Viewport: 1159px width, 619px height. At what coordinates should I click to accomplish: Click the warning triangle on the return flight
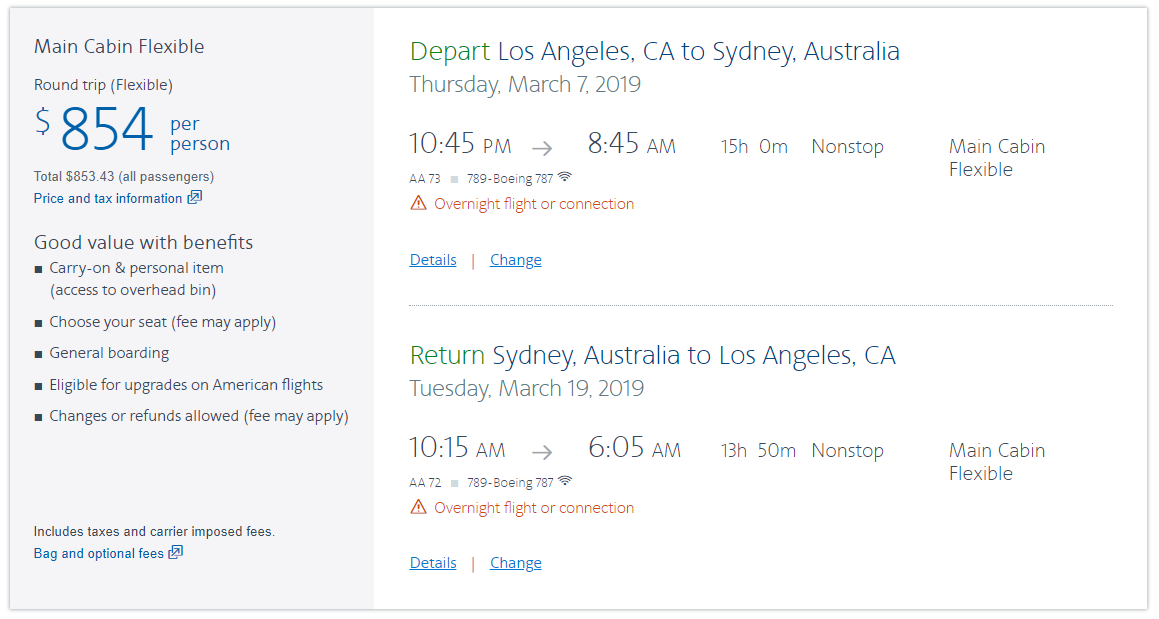tap(418, 507)
